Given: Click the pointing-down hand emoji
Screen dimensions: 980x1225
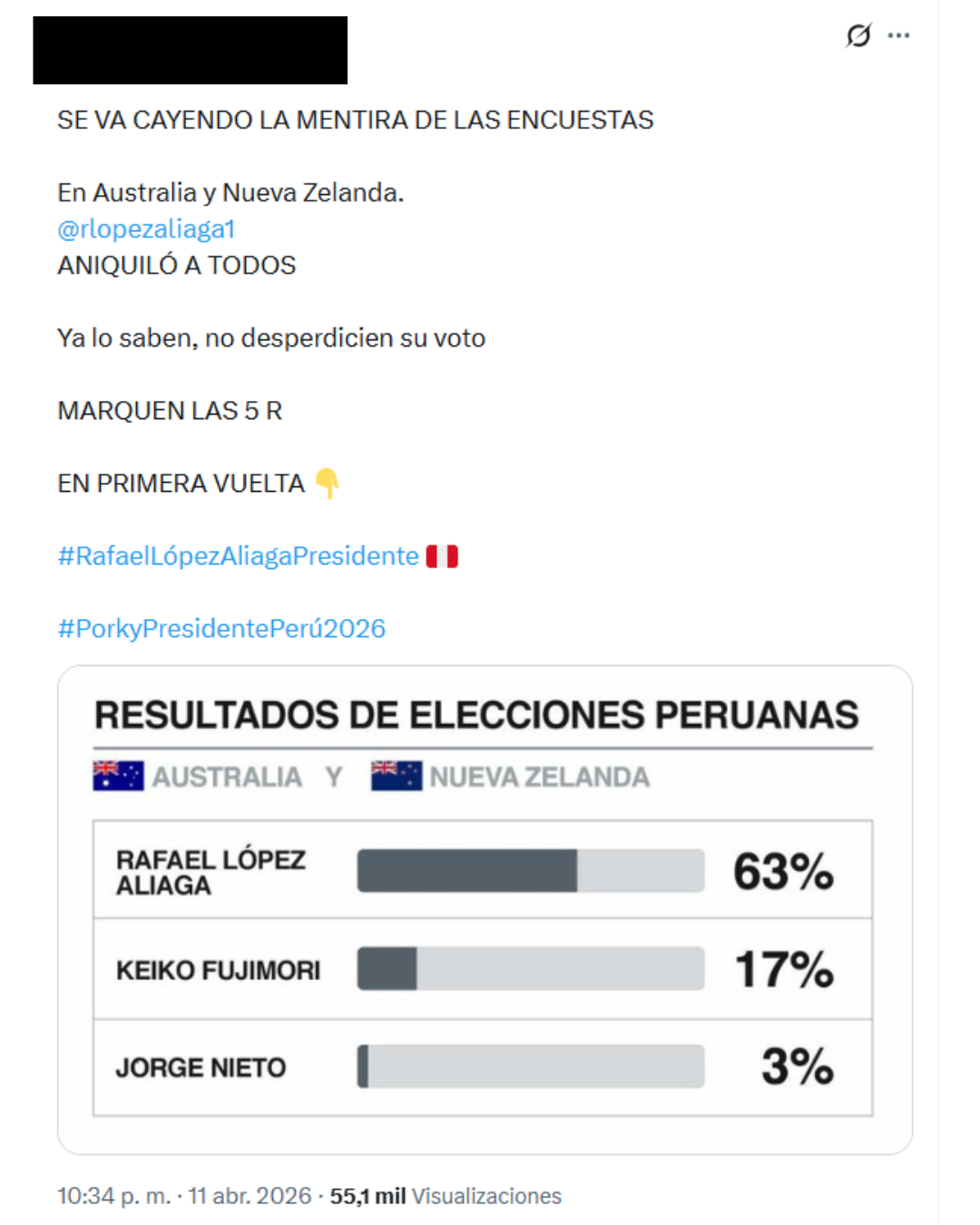Looking at the screenshot, I should tap(328, 483).
